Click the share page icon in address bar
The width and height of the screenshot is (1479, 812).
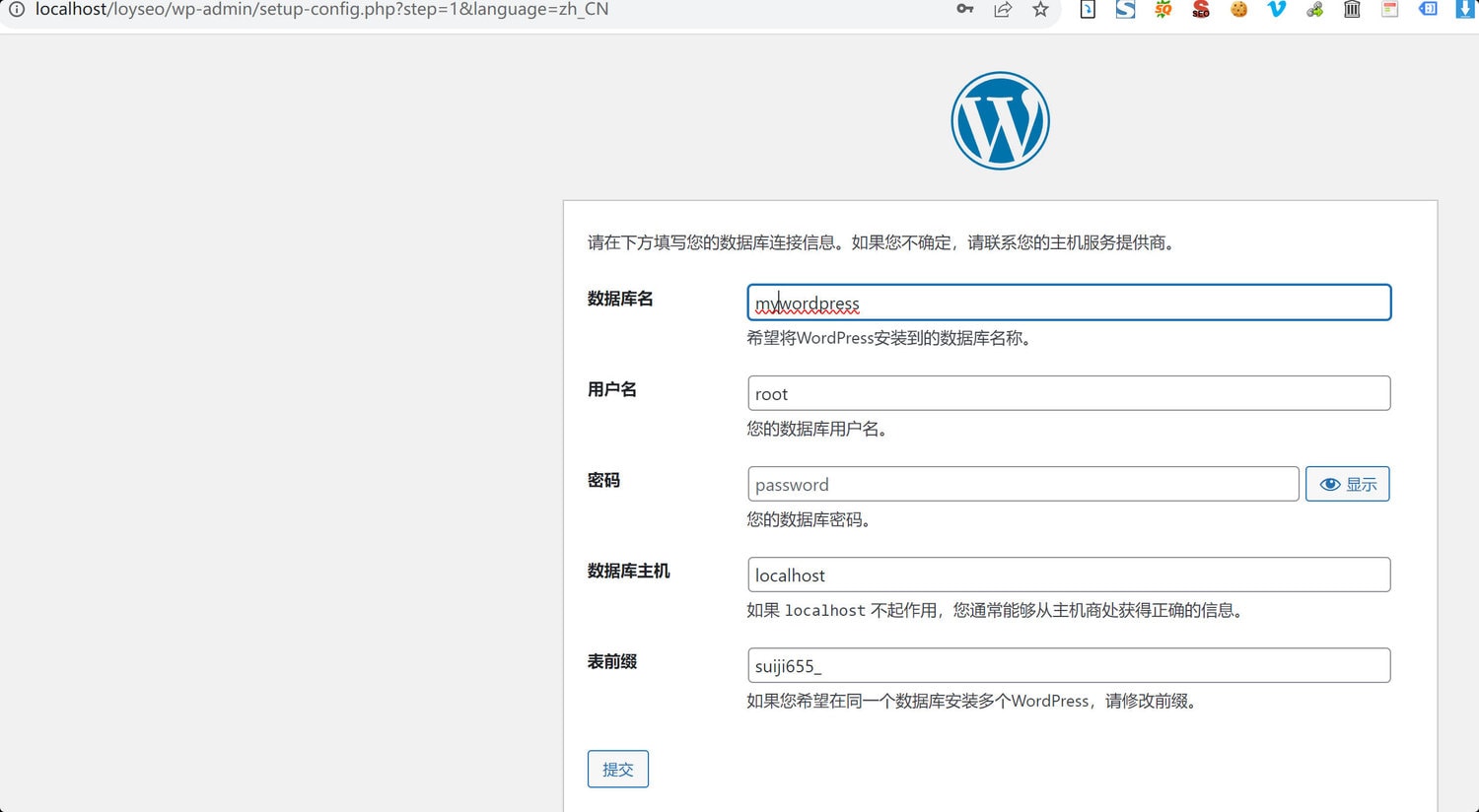click(x=1003, y=9)
